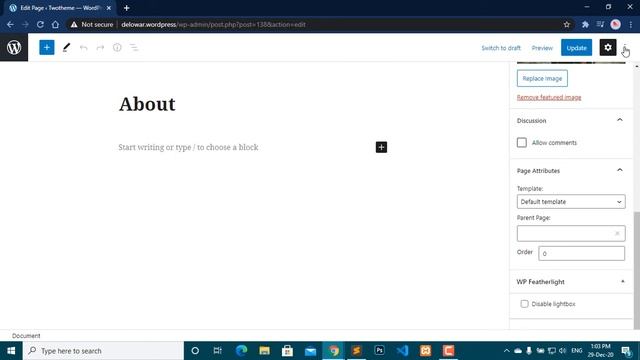The image size is (640, 360).
Task: Add a block with the black plus icon
Action: tap(381, 147)
